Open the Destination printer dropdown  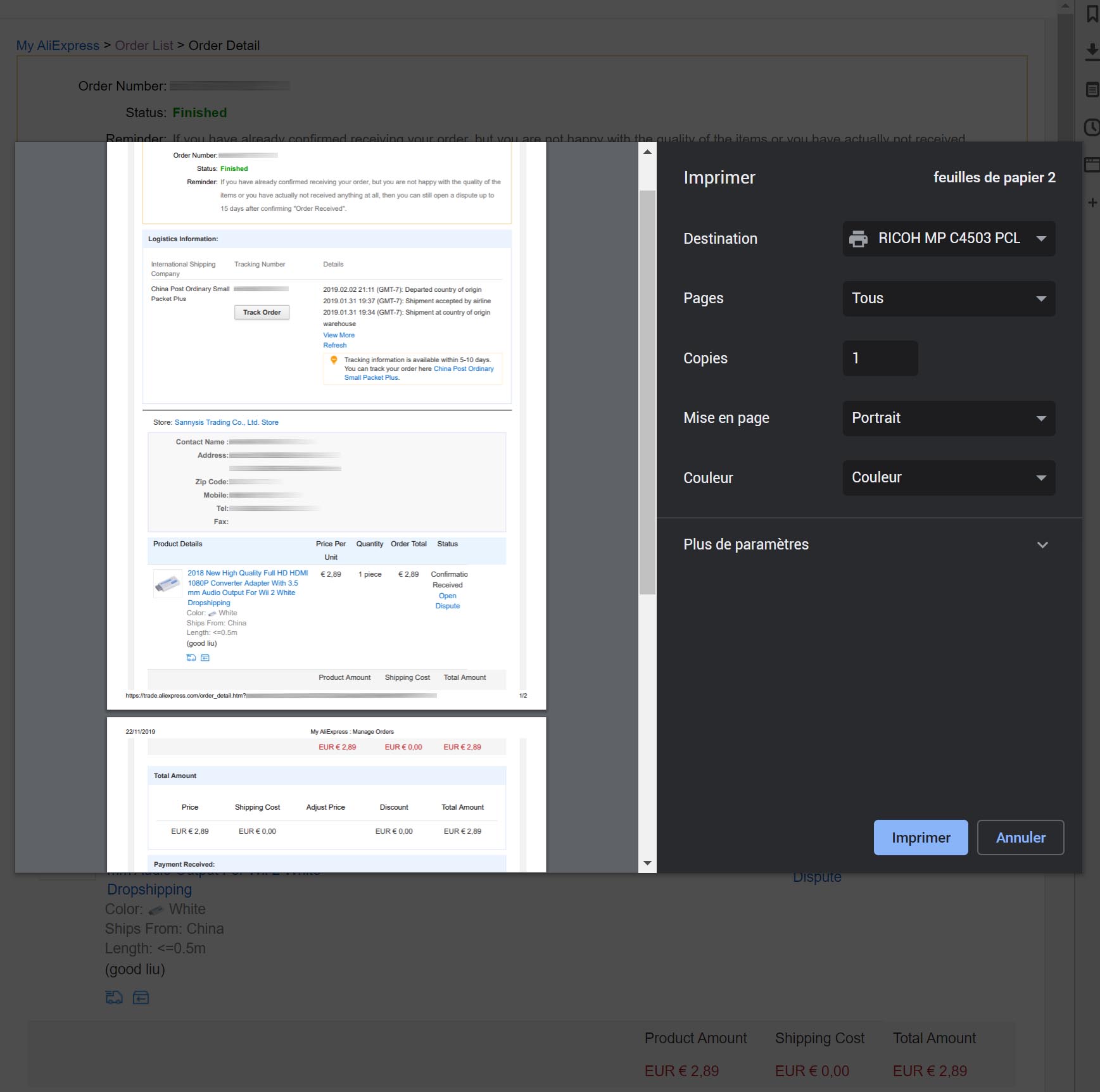(948, 239)
